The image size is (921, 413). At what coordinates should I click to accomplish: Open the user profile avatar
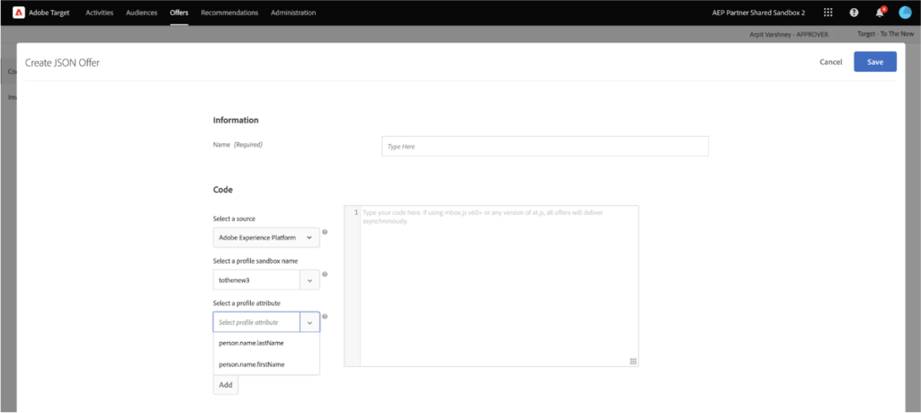pos(905,12)
